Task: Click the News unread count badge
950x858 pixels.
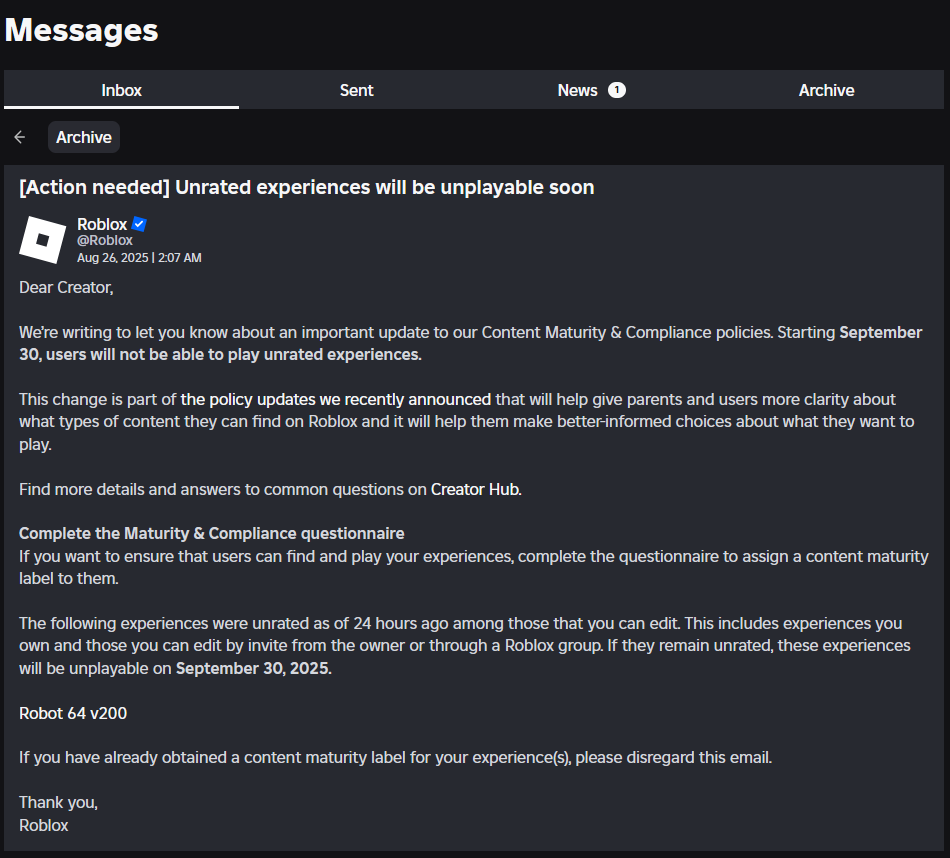Action: coord(617,90)
